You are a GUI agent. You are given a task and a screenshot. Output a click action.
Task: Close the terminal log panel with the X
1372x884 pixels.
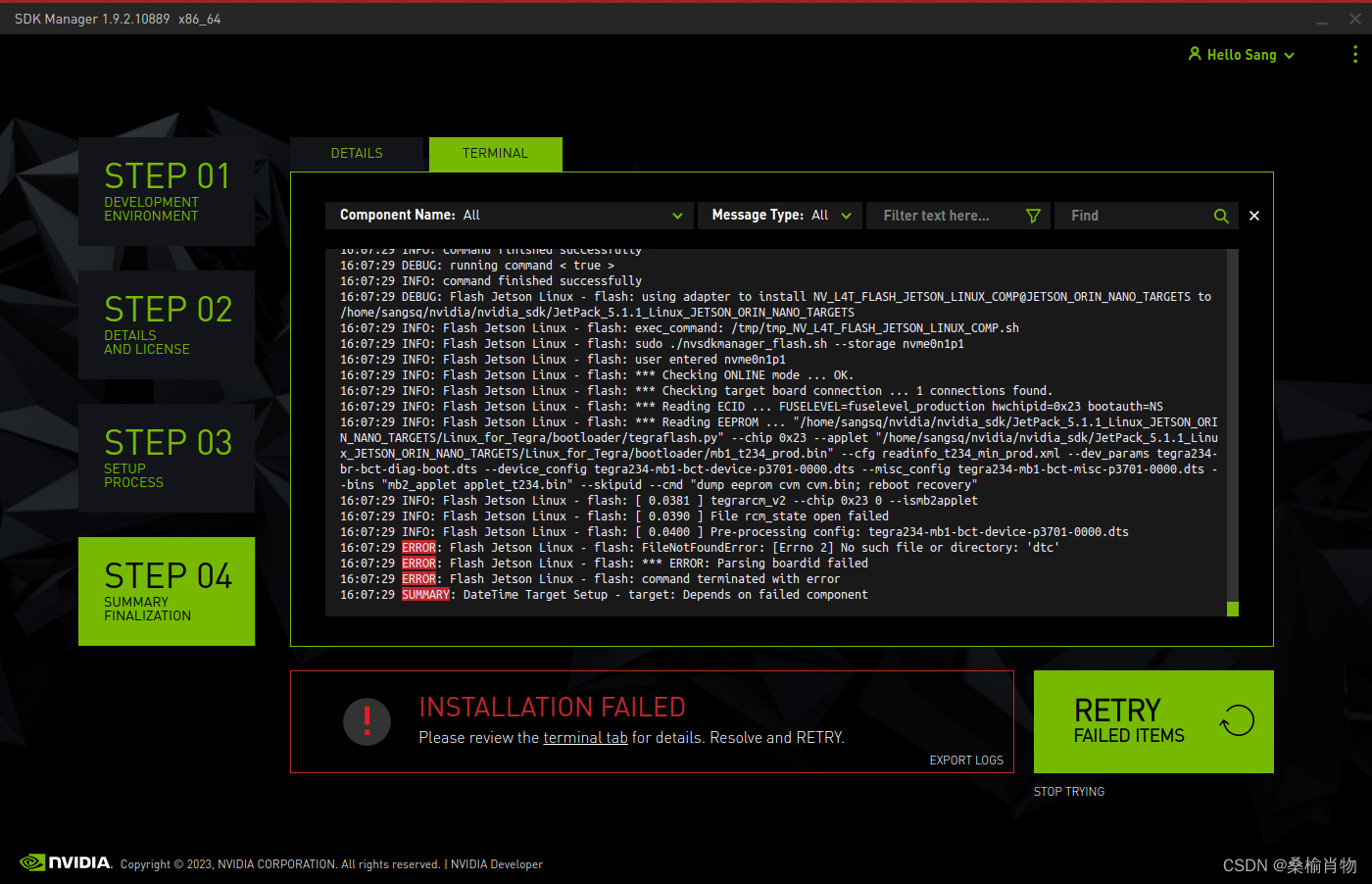pos(1253,215)
